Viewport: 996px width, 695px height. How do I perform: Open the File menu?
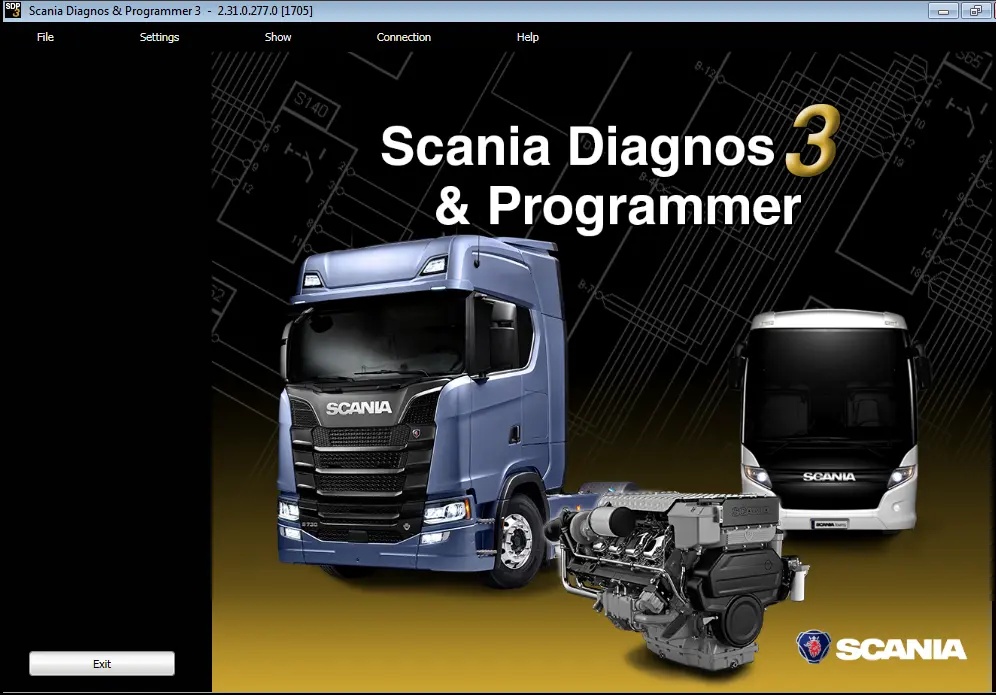[x=45, y=37]
